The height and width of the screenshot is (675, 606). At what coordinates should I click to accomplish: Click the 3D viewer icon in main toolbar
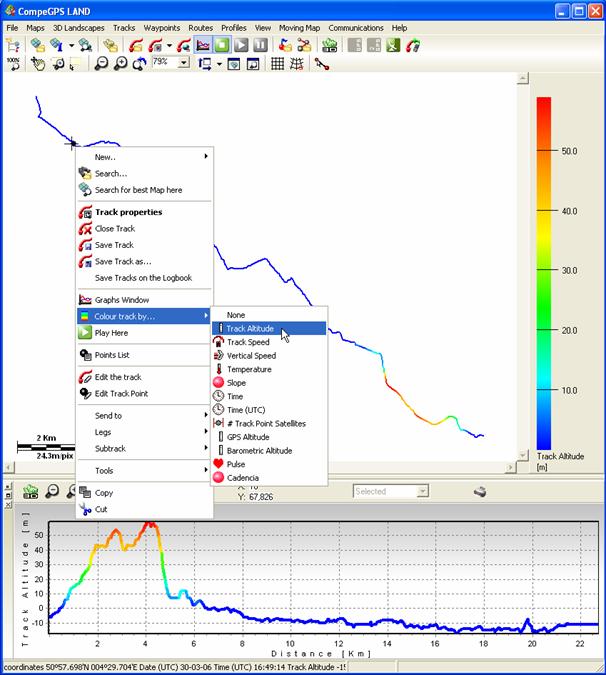(329, 45)
